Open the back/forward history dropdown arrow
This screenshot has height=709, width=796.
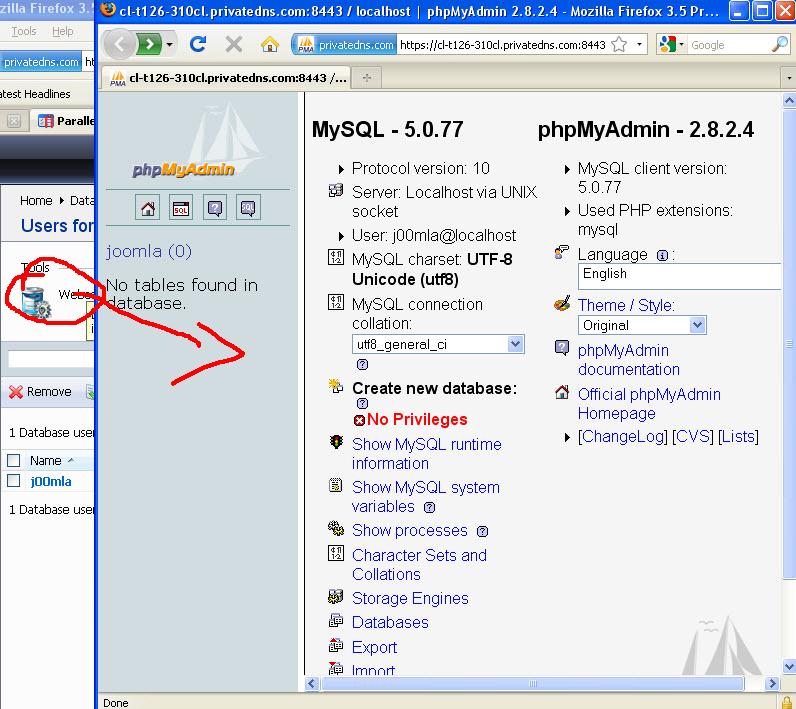pos(170,45)
